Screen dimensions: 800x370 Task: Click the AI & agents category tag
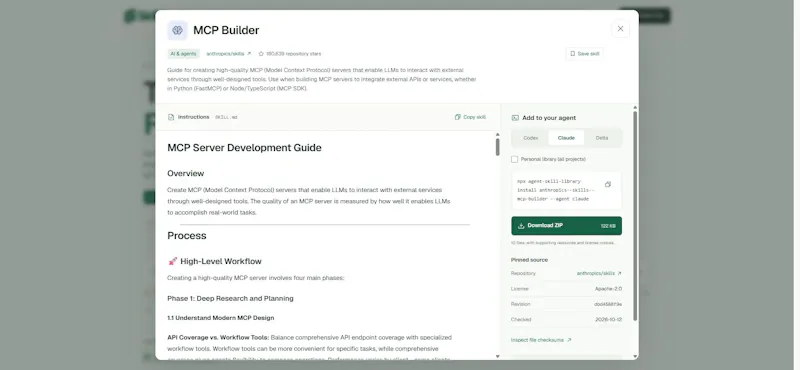coord(183,54)
